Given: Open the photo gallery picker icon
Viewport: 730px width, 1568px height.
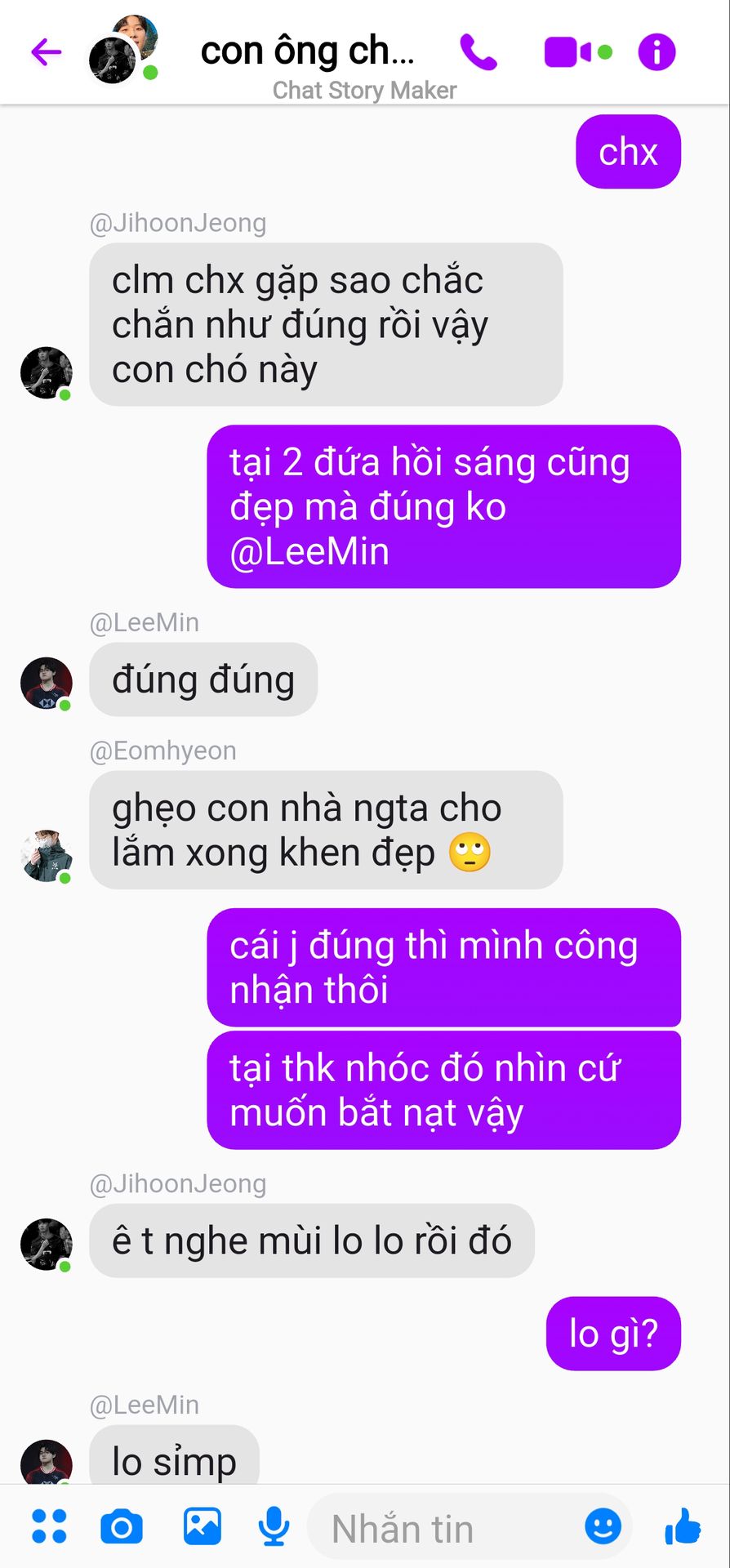Looking at the screenshot, I should click(x=202, y=1526).
